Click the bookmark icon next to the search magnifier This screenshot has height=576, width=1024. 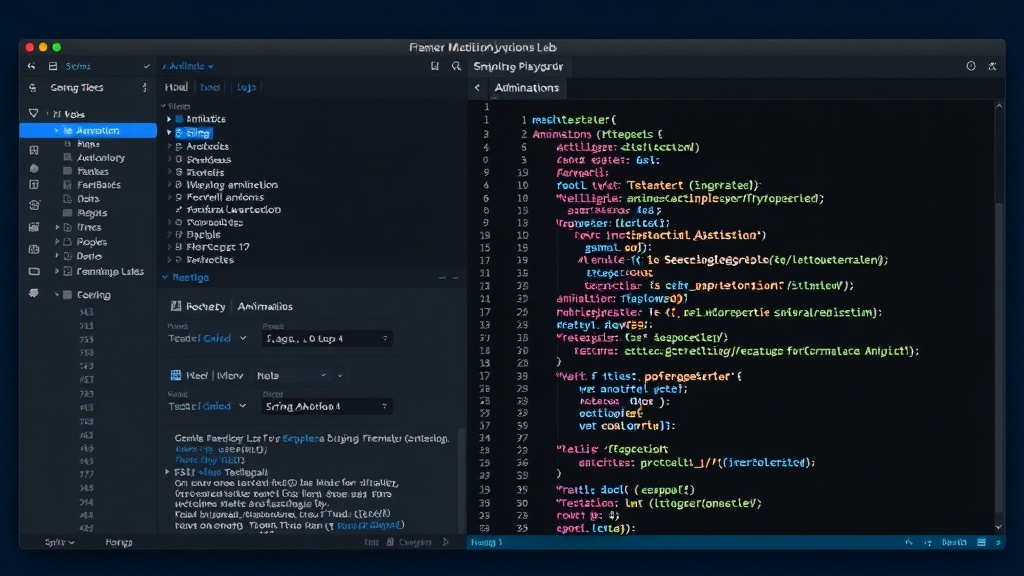[x=435, y=66]
